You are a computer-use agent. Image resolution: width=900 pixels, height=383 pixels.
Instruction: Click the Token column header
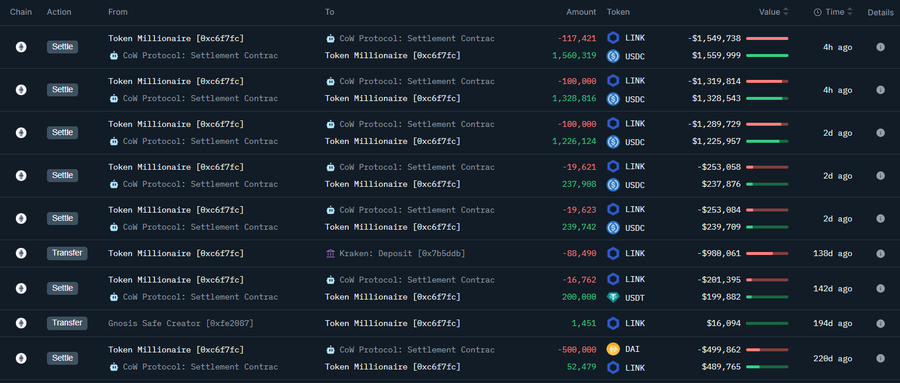pyautogui.click(x=618, y=12)
